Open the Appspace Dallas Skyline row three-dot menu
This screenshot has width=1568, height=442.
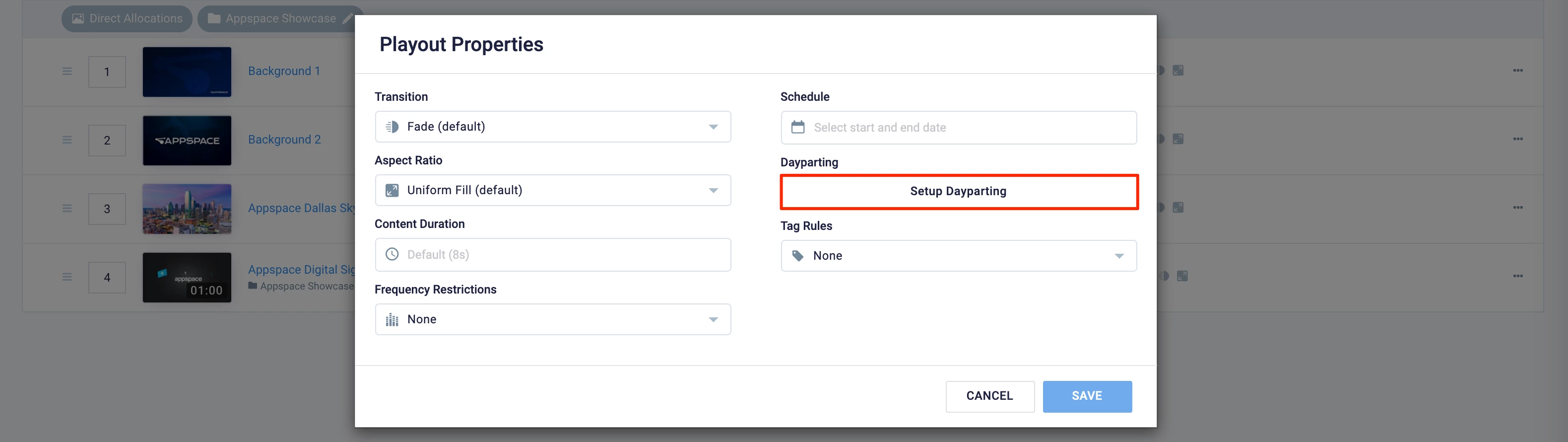pyautogui.click(x=1517, y=208)
